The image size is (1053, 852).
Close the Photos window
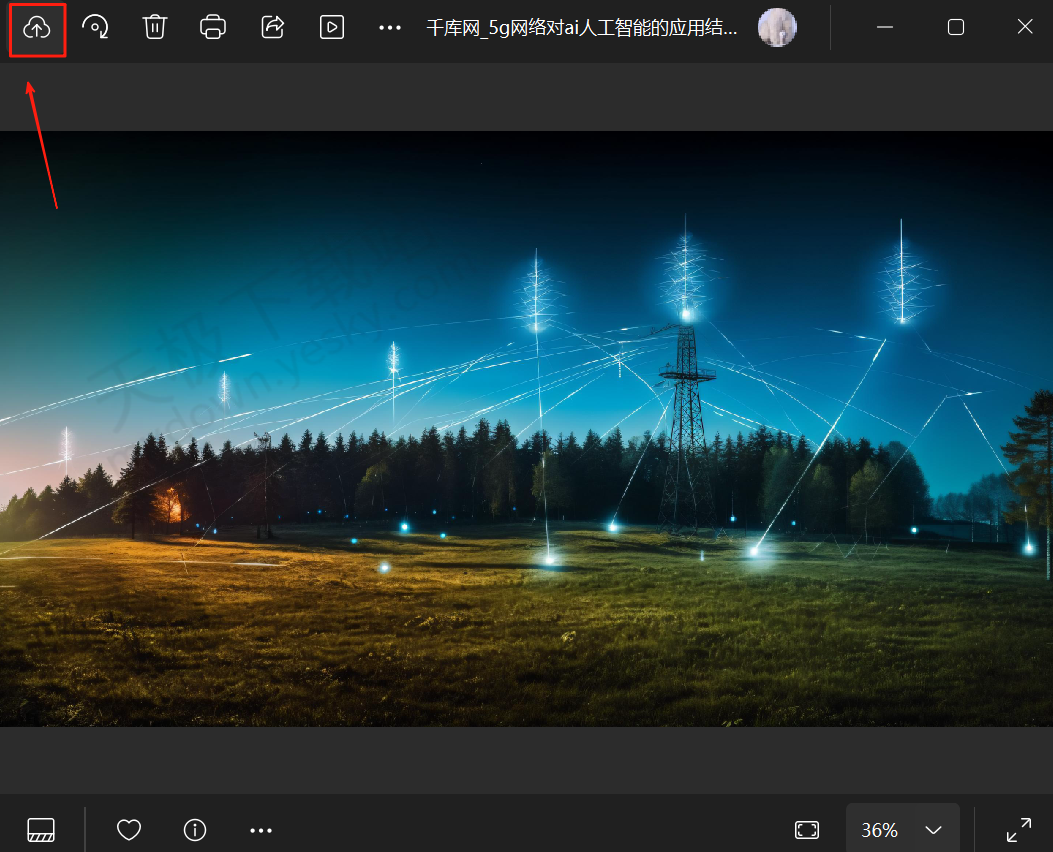[1025, 26]
